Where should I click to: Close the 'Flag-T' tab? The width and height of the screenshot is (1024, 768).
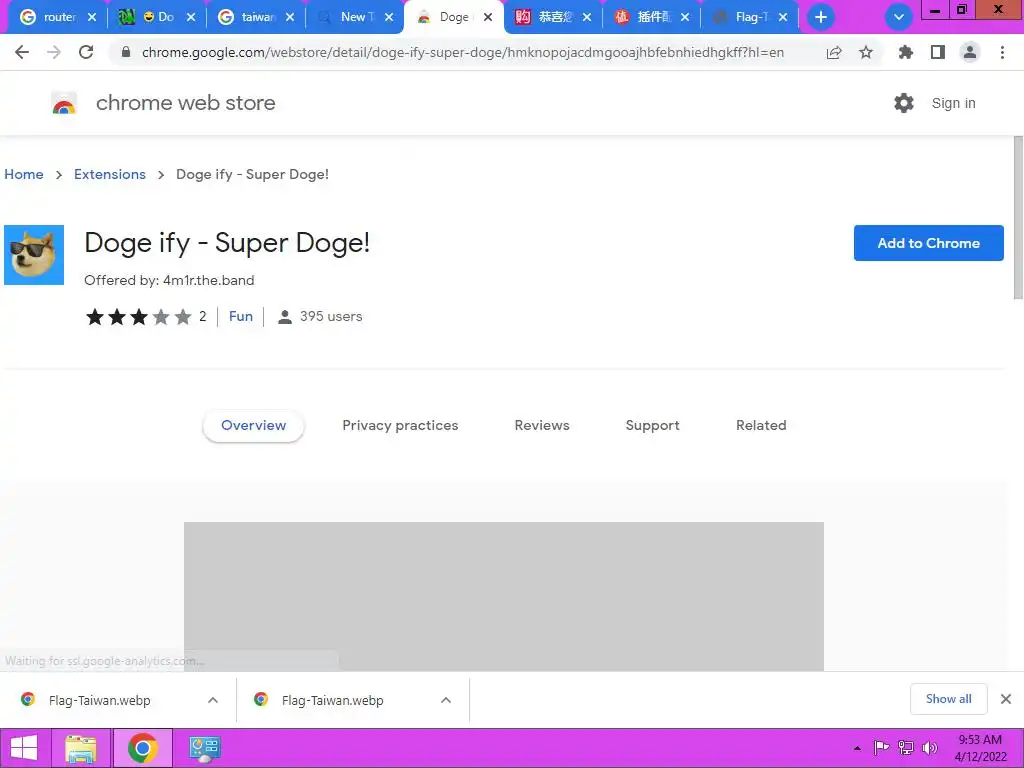tap(783, 17)
